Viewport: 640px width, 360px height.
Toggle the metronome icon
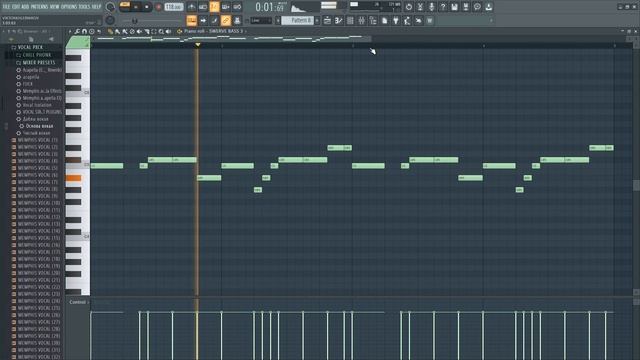[x=191, y=7]
